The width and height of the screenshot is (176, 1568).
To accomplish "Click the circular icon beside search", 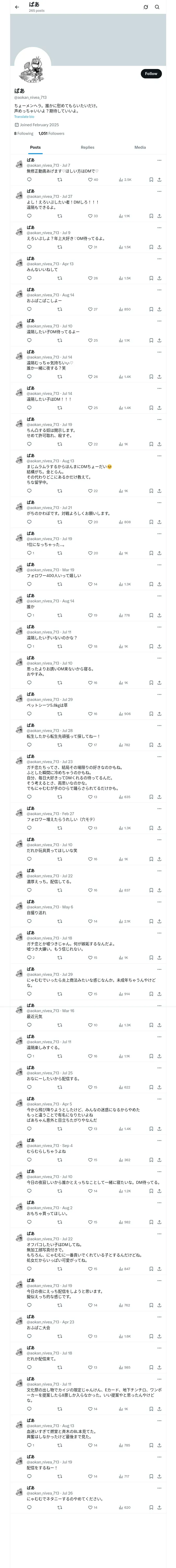I will (146, 7).
